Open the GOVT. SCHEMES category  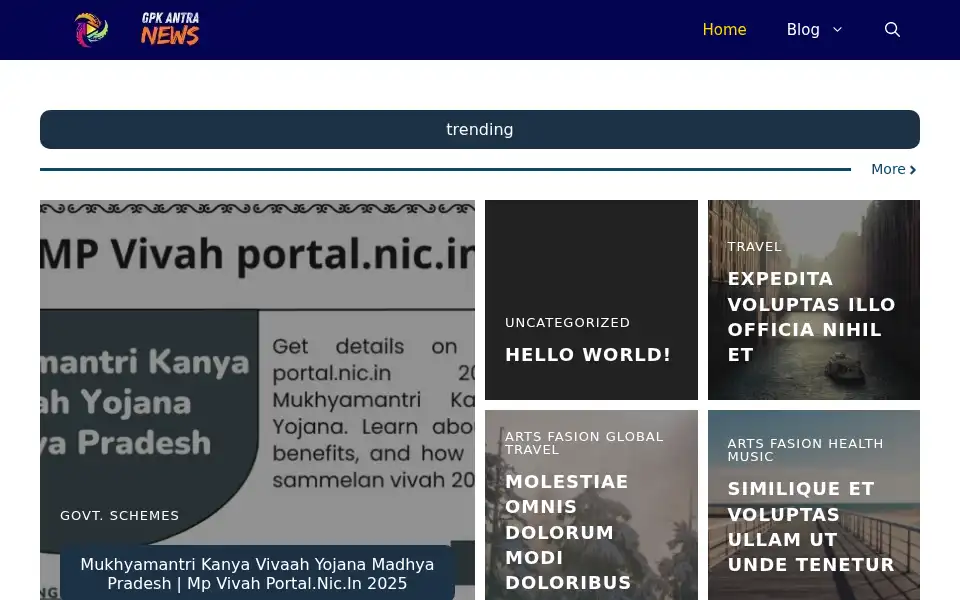[x=119, y=516]
